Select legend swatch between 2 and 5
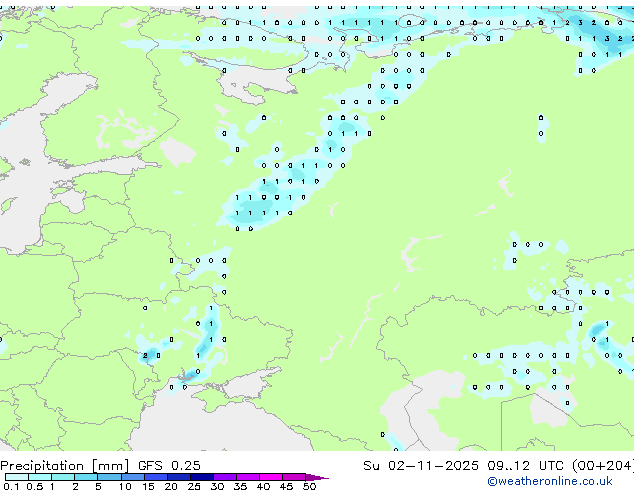Image resolution: width=634 pixels, height=490 pixels. (86, 477)
